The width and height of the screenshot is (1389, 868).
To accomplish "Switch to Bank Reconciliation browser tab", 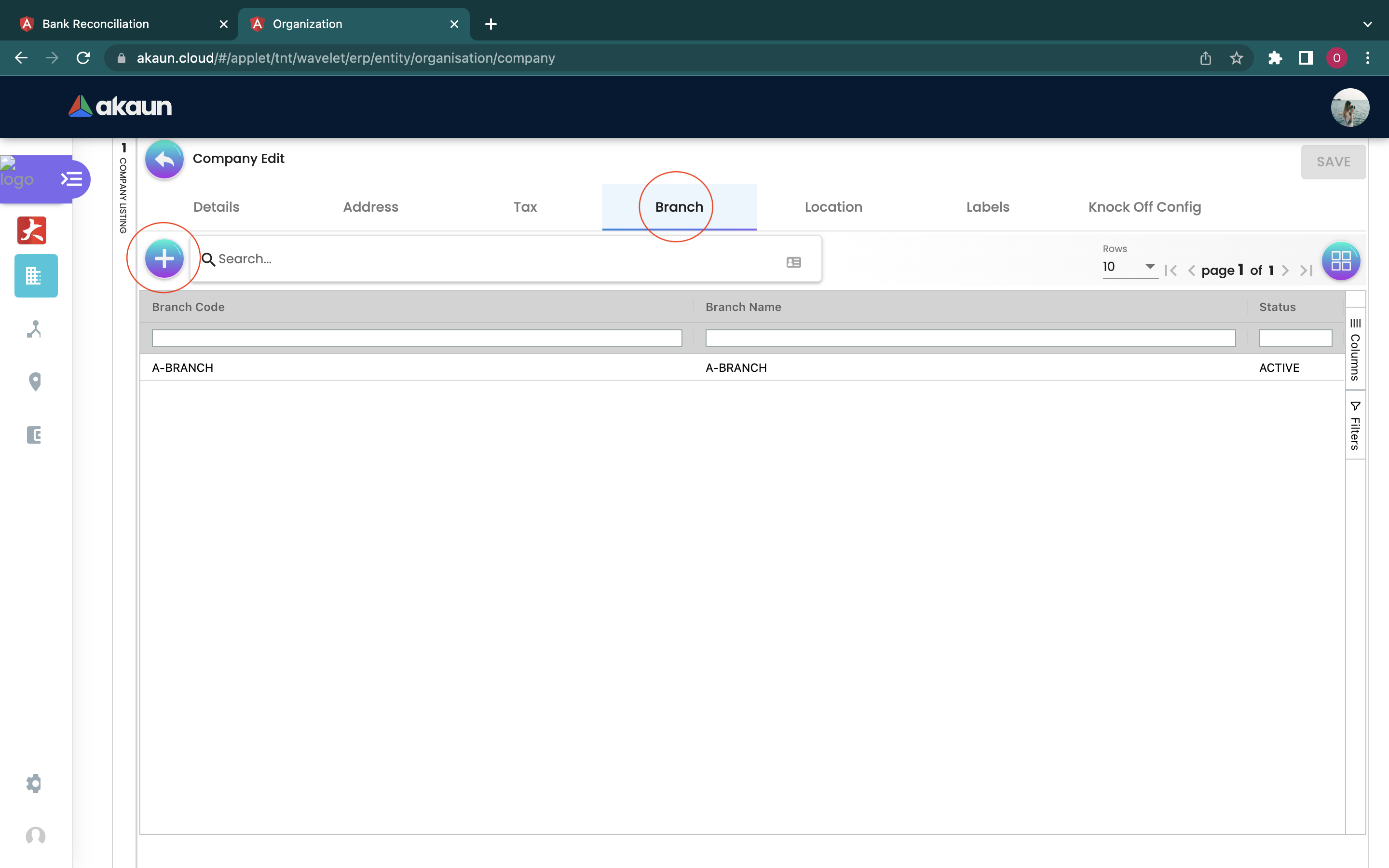I will [96, 24].
